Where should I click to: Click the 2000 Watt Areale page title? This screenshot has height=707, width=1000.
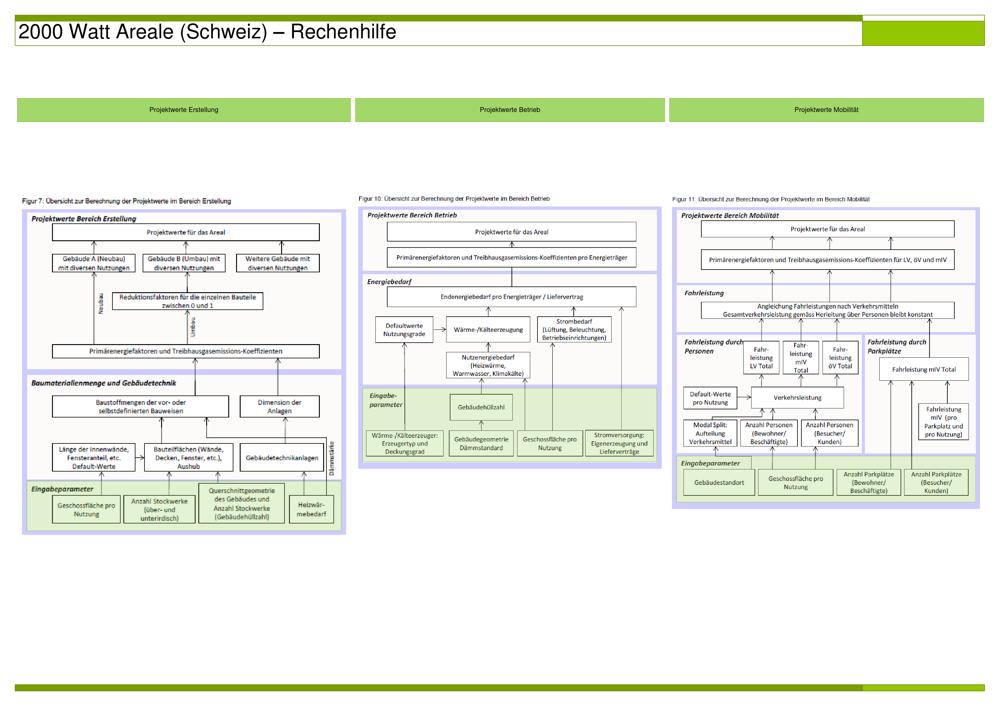pyautogui.click(x=207, y=32)
